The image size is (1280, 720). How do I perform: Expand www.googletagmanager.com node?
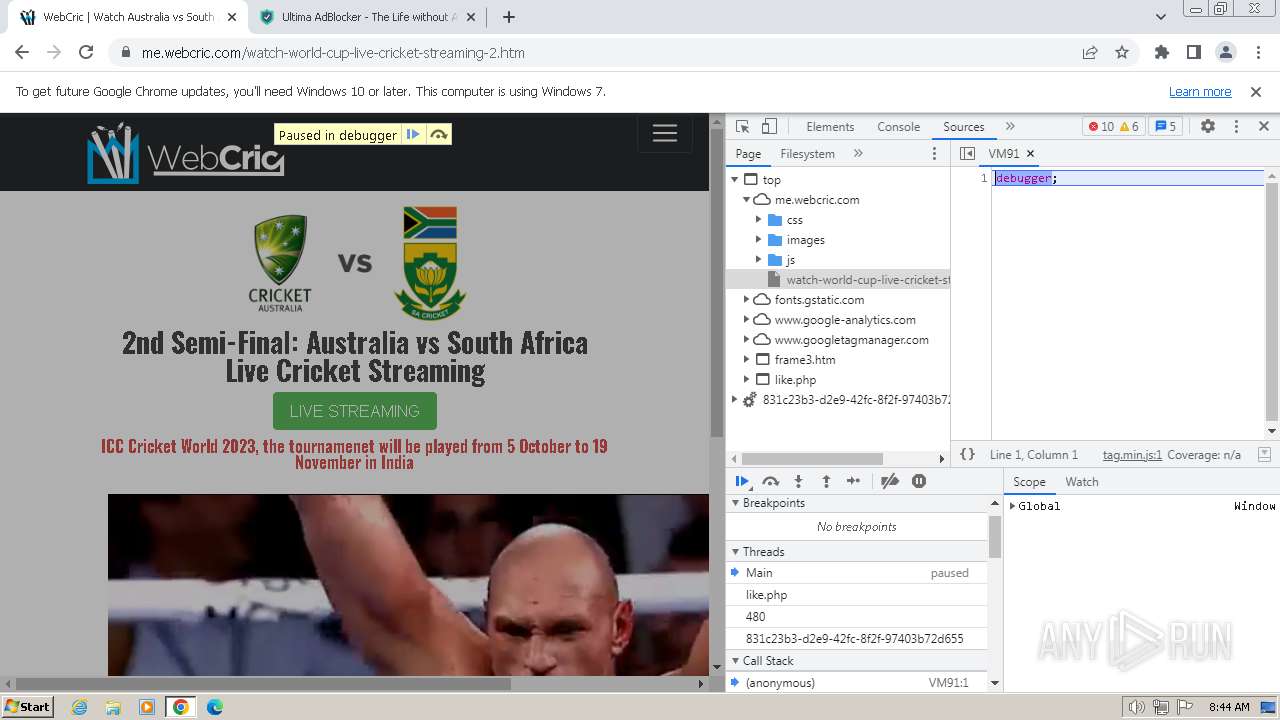point(747,340)
